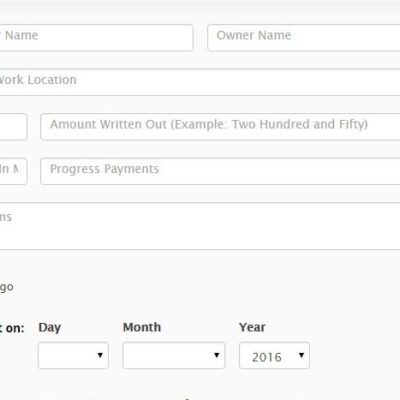Screen dimensions: 400x400
Task: Click the Year label text
Action: click(252, 327)
